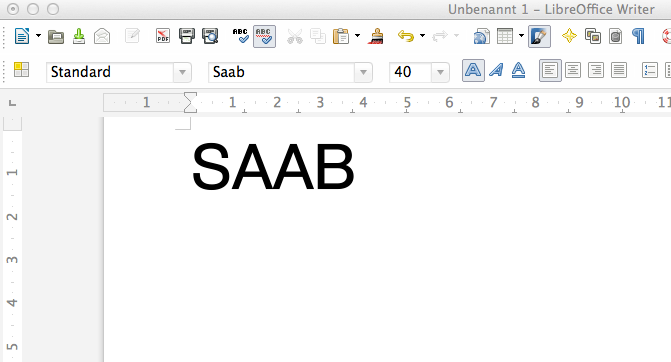
Task: Click the Edit File icon
Action: (x=132, y=36)
